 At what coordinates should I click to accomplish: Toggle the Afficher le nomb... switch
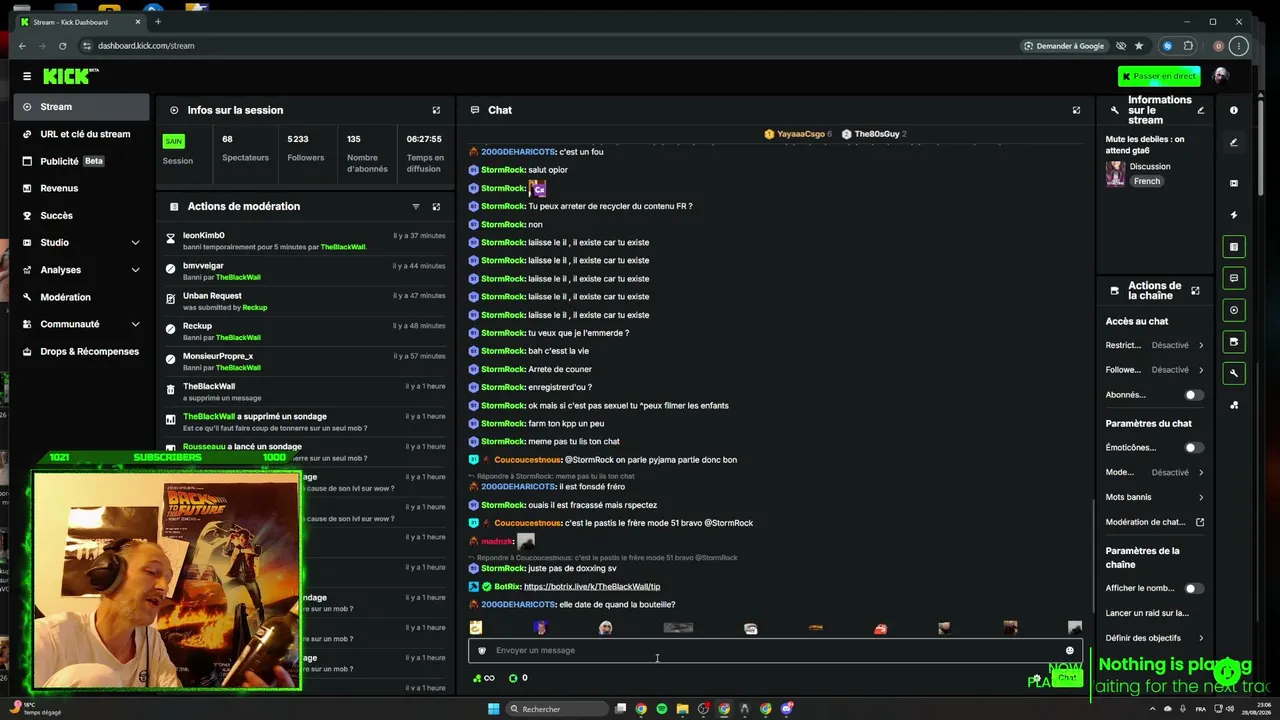coord(1193,589)
